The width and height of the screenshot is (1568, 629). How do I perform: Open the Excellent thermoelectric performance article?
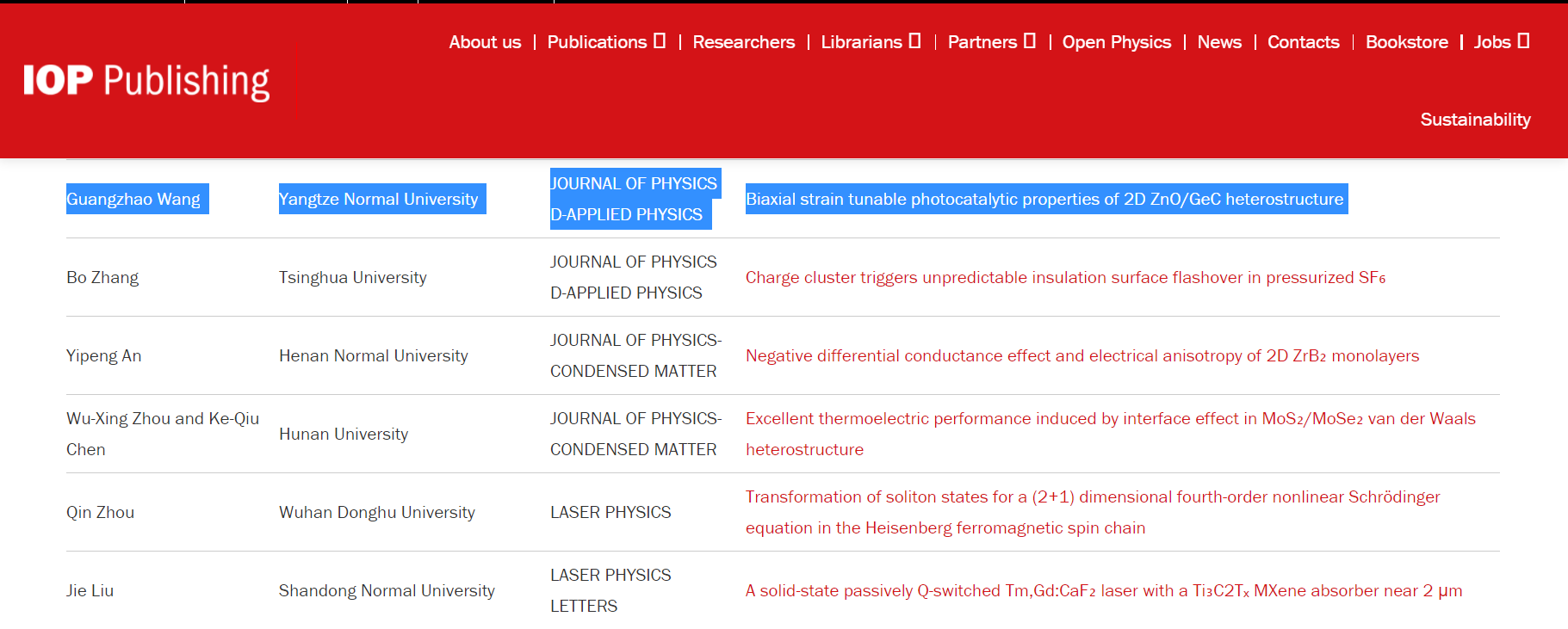(1110, 419)
